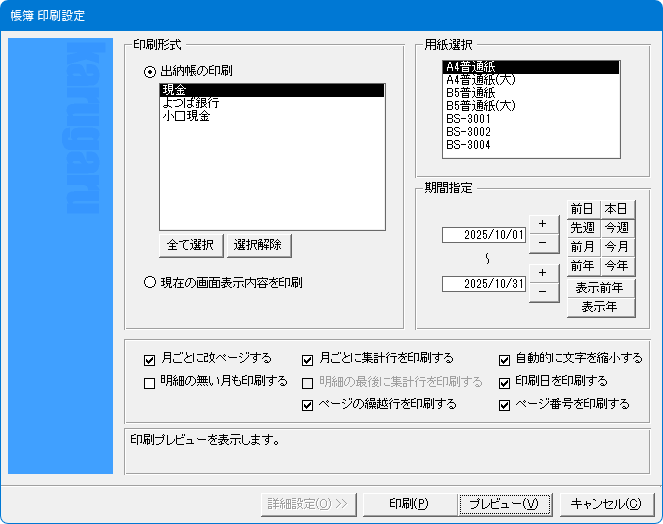Select BS-3001 paper type
This screenshot has height=524, width=663.
(x=468, y=119)
